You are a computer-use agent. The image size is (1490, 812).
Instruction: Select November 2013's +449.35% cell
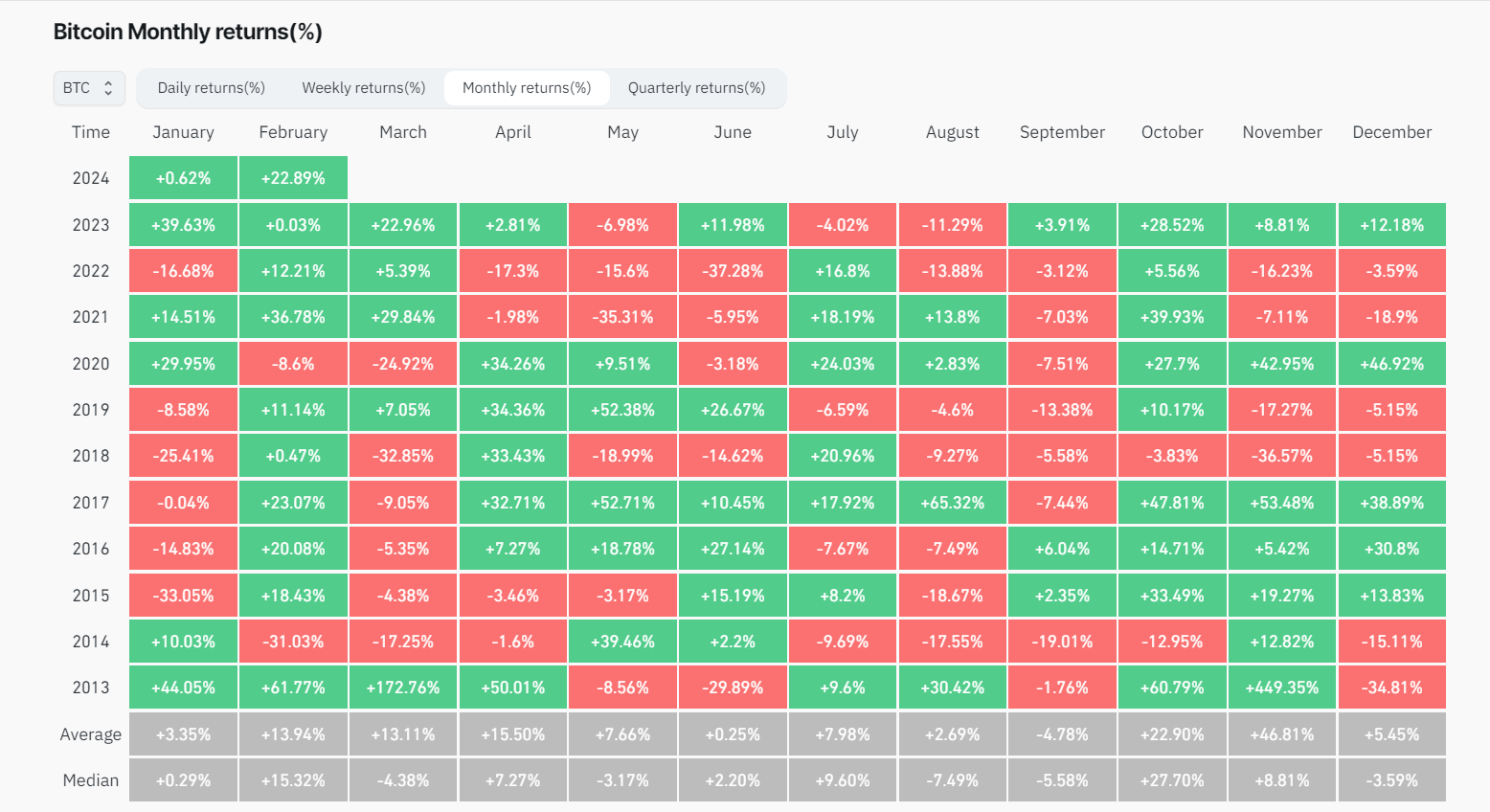tap(1281, 687)
